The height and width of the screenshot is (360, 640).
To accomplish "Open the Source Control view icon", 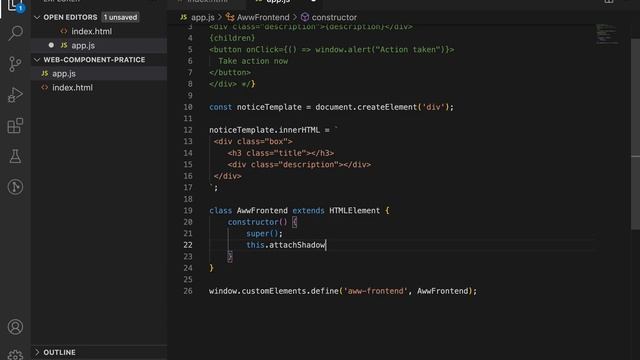I will tap(16, 64).
